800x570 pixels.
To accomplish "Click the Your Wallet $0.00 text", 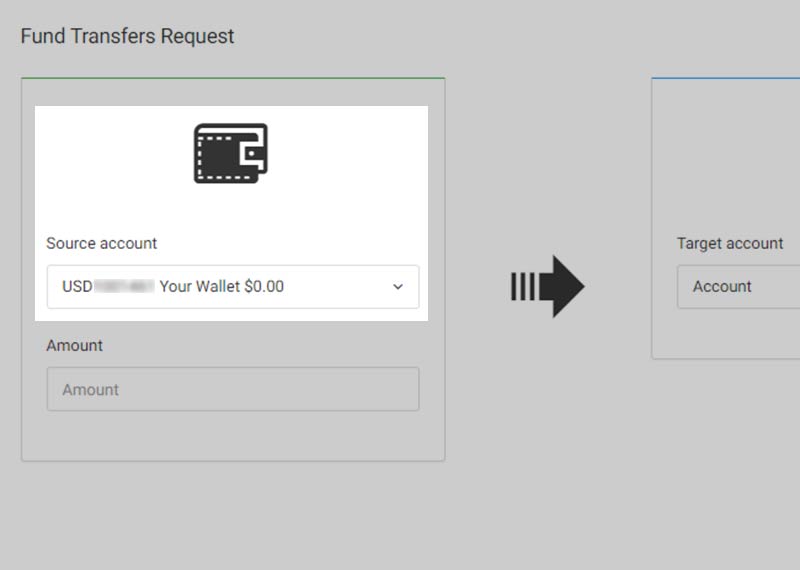I will (221, 287).
